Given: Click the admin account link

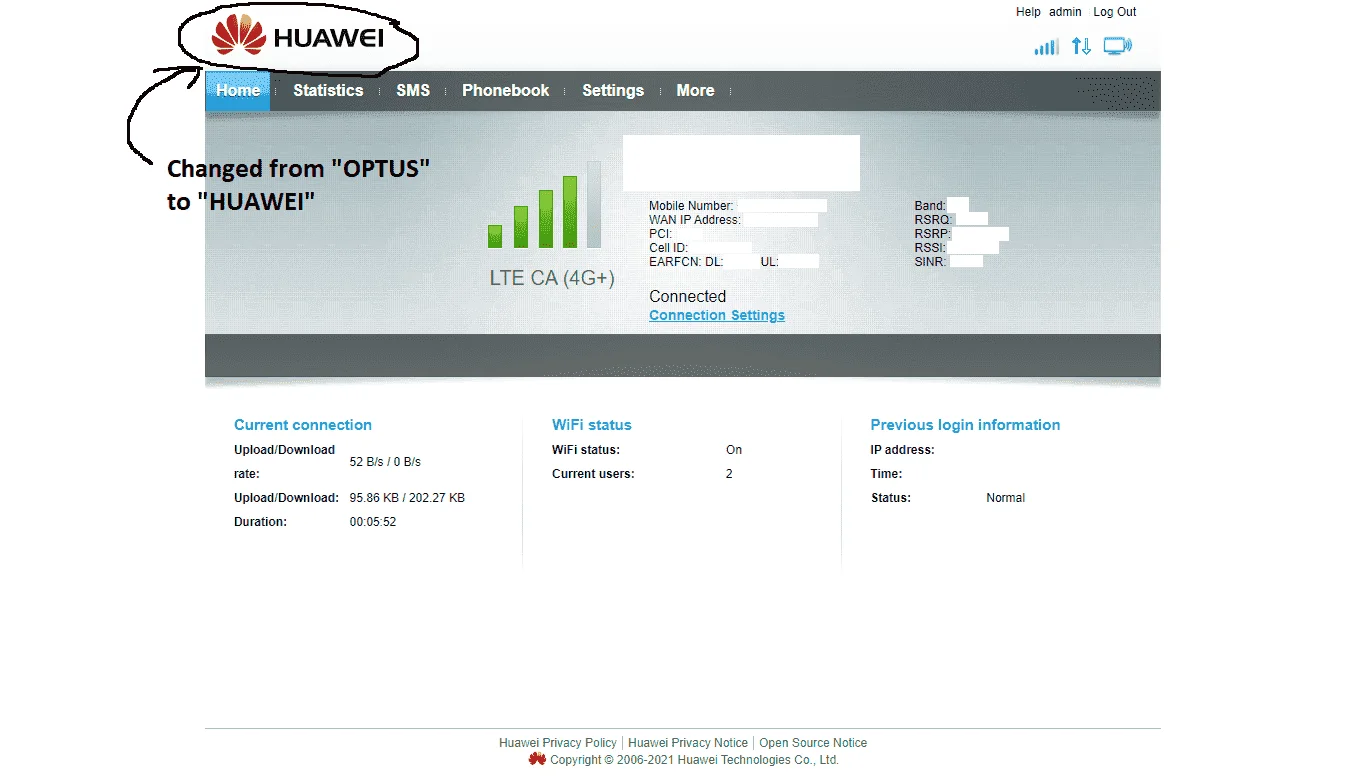Looking at the screenshot, I should (1065, 12).
